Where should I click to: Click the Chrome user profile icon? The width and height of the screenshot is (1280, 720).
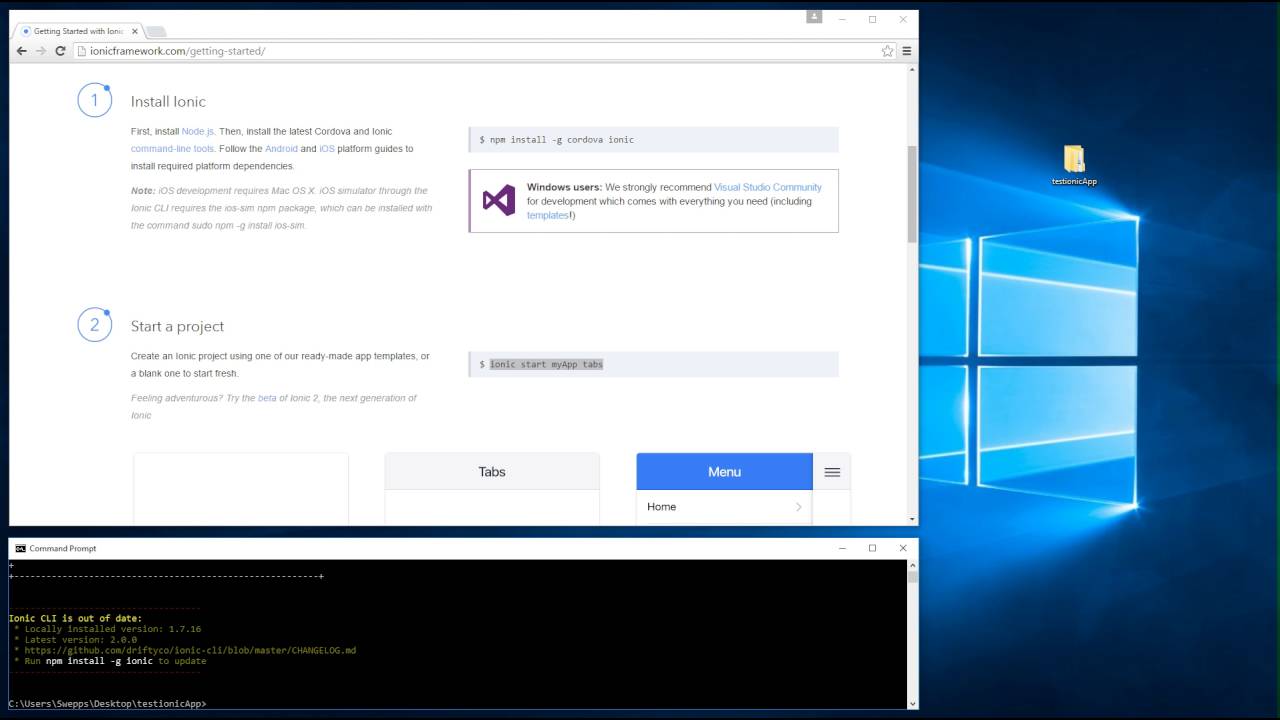pyautogui.click(x=814, y=17)
